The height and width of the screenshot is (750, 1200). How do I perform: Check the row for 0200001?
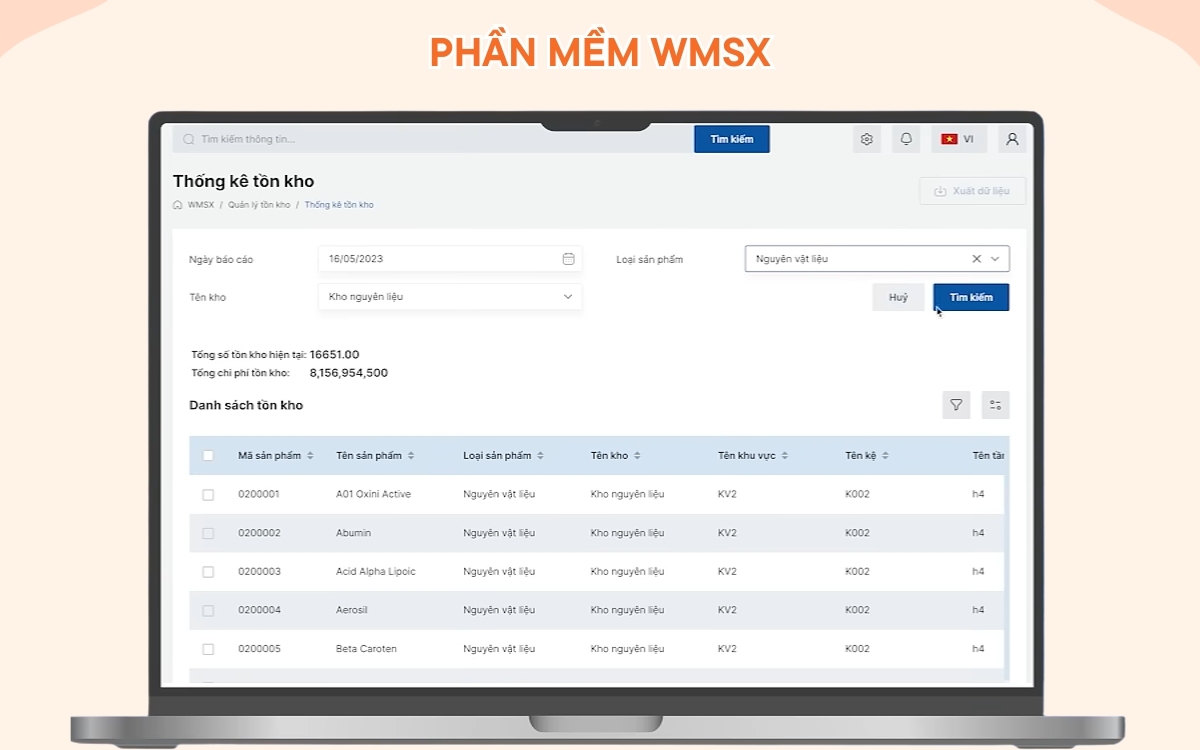pos(208,495)
